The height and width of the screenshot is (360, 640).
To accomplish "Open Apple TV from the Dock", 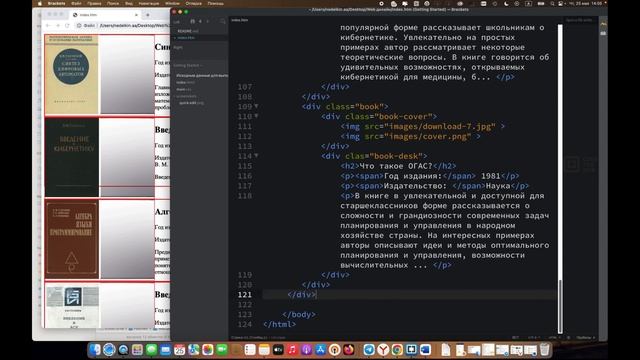I will pyautogui.click(x=278, y=349).
